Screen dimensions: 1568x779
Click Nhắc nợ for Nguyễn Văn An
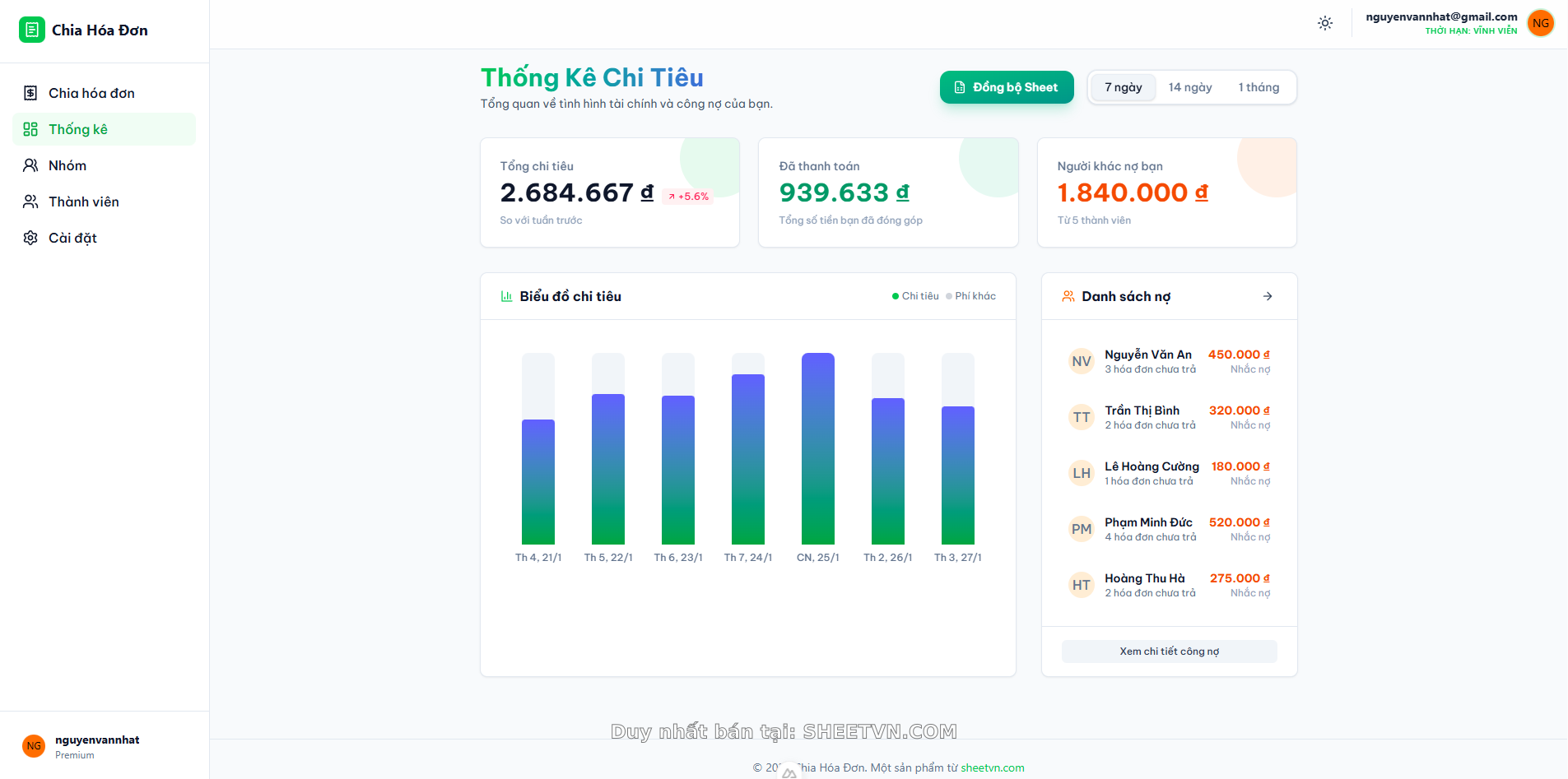click(1249, 369)
